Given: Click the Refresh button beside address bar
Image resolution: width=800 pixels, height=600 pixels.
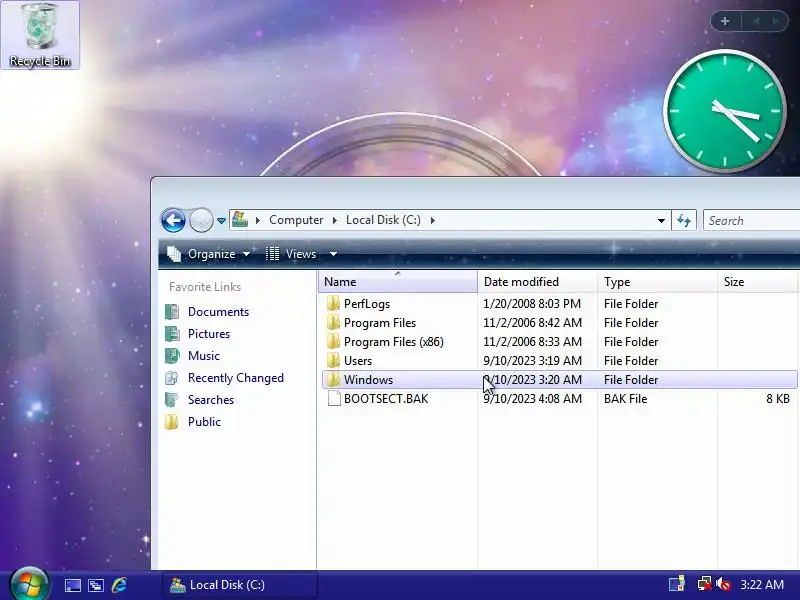Looking at the screenshot, I should tap(684, 220).
